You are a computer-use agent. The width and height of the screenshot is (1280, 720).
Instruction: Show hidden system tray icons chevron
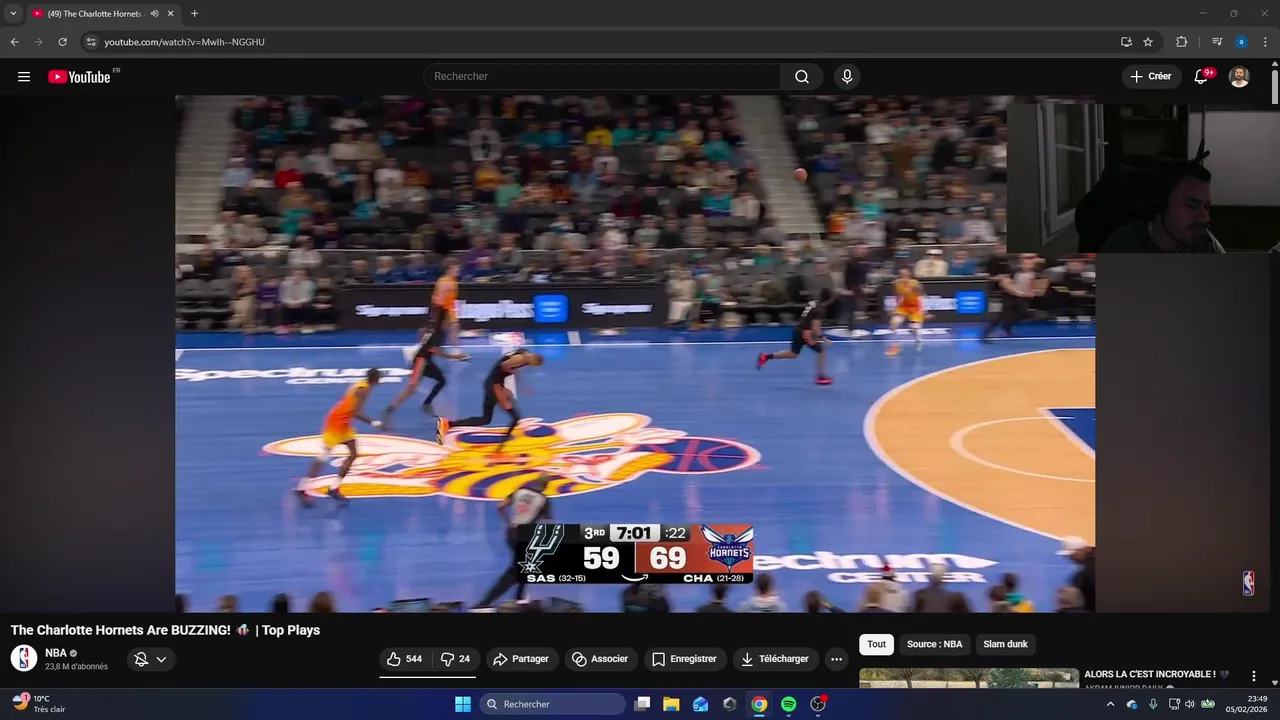1111,704
